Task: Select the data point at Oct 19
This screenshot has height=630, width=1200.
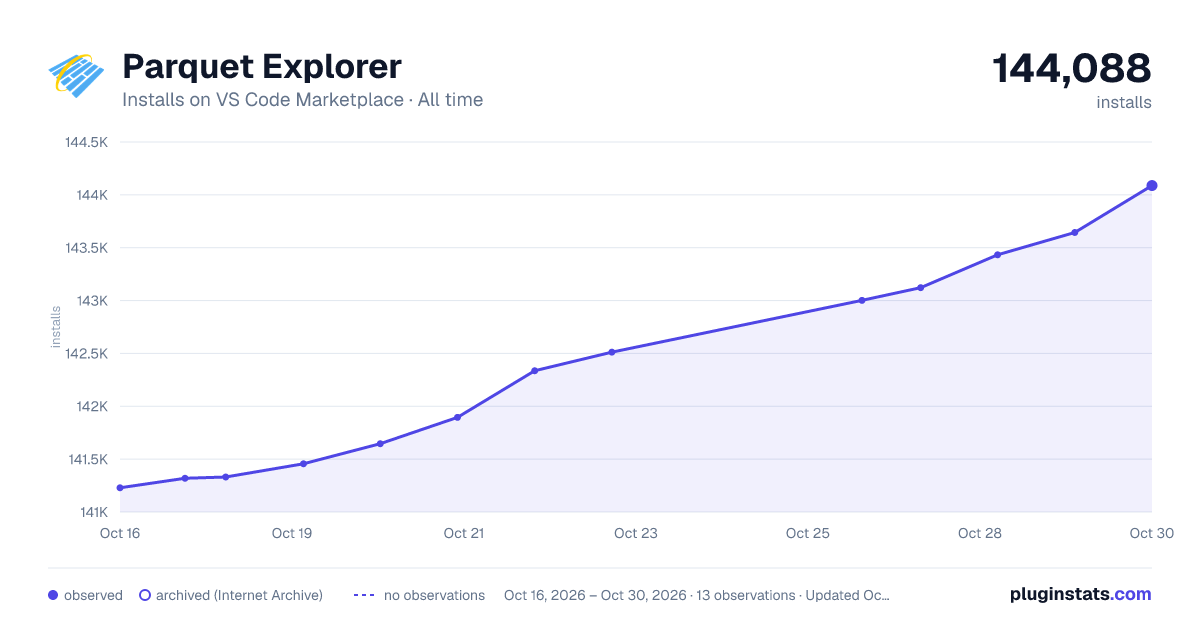Action: point(303,464)
